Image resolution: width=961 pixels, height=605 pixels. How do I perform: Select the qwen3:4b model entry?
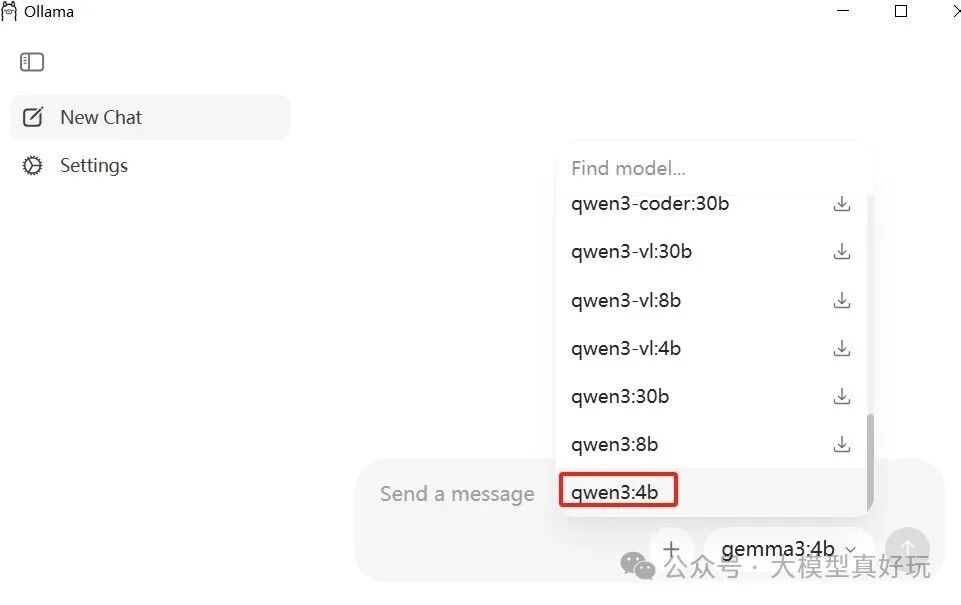point(712,492)
